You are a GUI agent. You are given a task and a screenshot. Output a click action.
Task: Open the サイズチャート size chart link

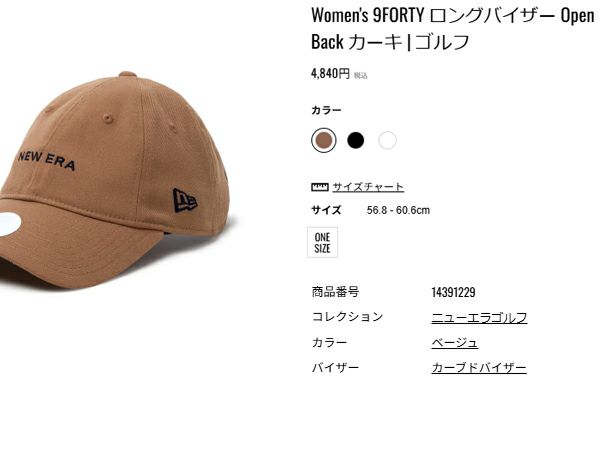click(x=368, y=187)
